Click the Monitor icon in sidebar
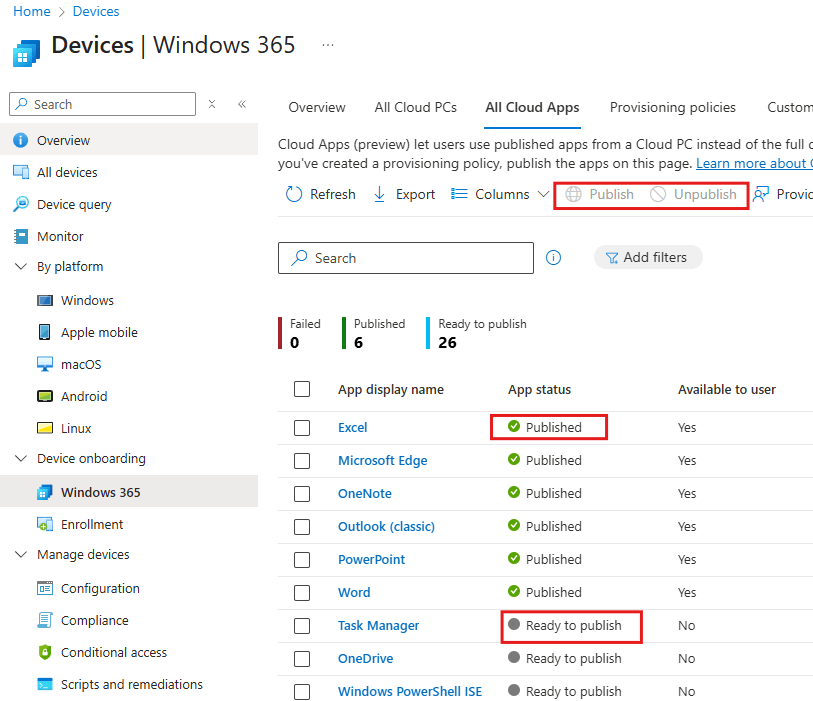 21,237
